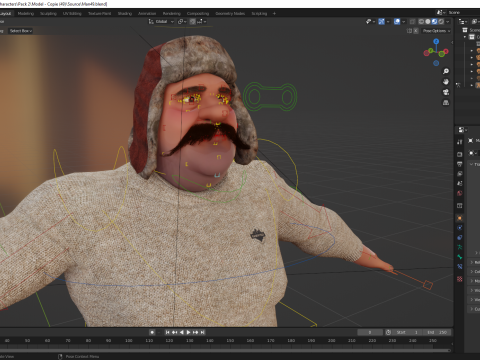Toggle the Snap magnet button
The height and width of the screenshot is (360, 480).
192,22
